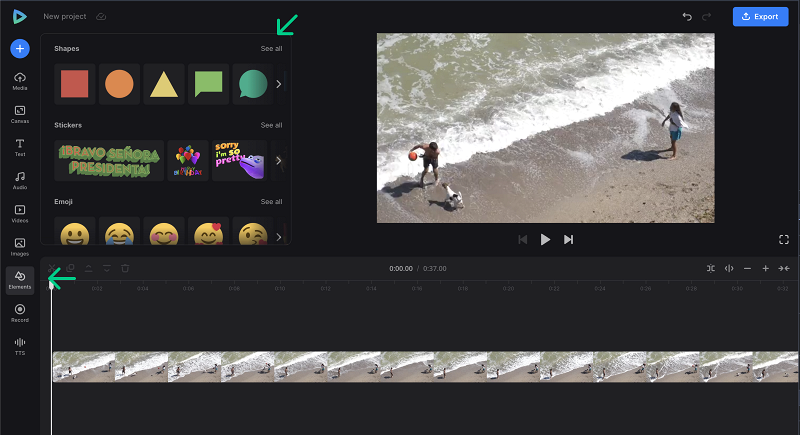Click the 0:20 mark on the timeline ruler

[x=508, y=289]
